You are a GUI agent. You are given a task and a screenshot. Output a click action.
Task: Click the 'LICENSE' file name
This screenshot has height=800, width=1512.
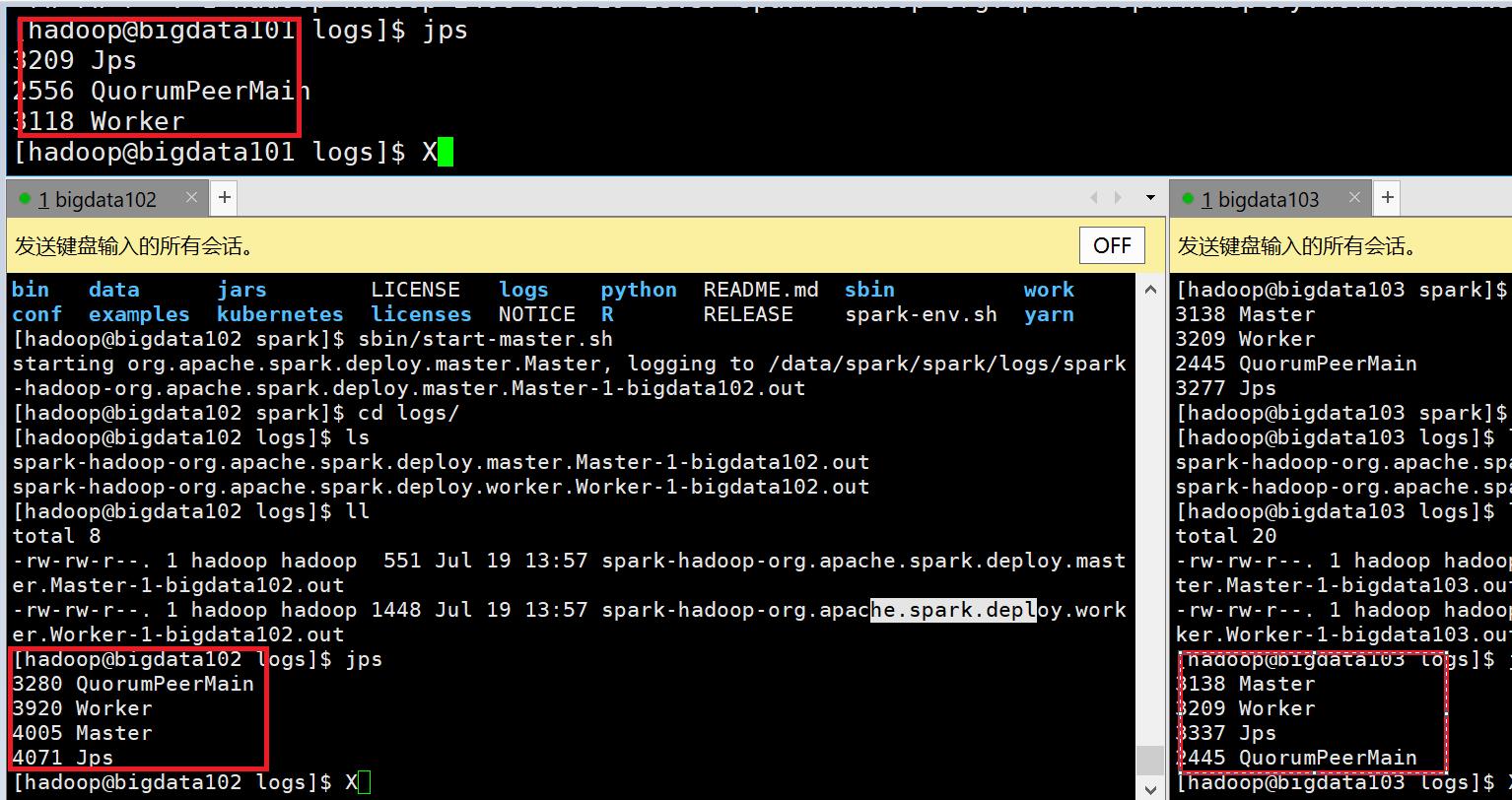tap(415, 290)
